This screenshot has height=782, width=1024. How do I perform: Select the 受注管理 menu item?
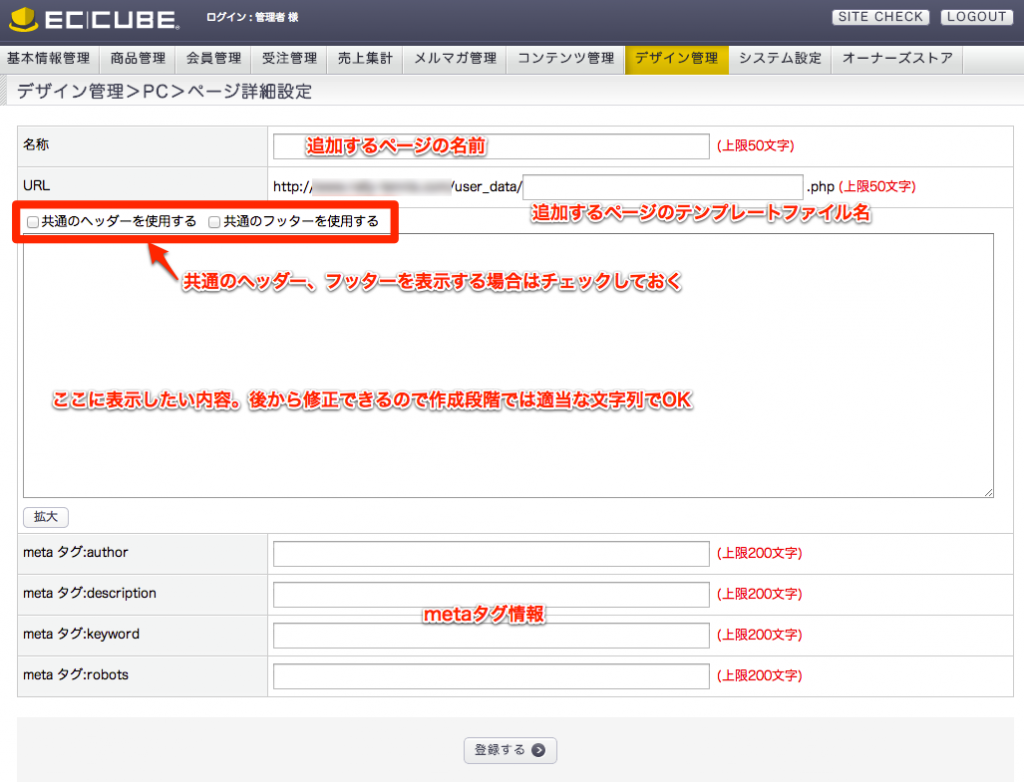(x=289, y=59)
